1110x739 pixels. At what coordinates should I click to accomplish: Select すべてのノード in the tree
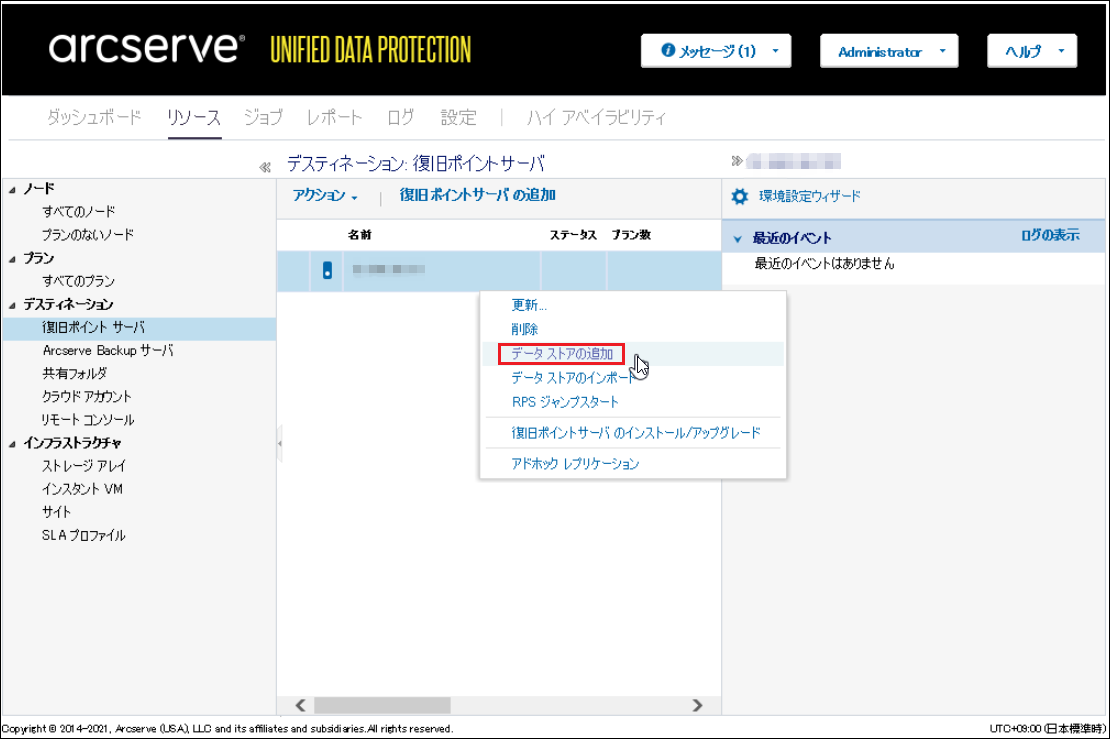pos(79,212)
